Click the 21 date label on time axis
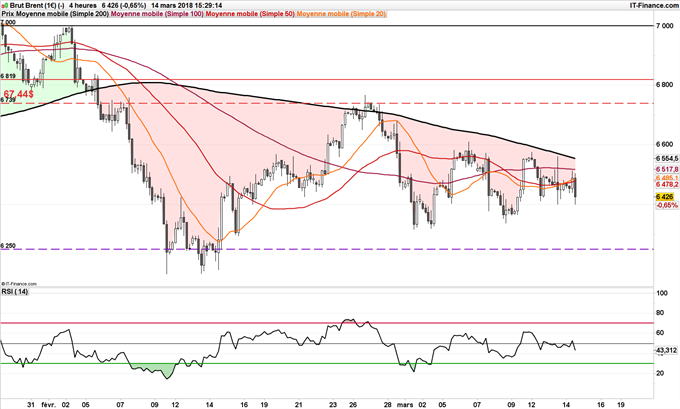The height and width of the screenshot is (409, 680). tap(298, 404)
